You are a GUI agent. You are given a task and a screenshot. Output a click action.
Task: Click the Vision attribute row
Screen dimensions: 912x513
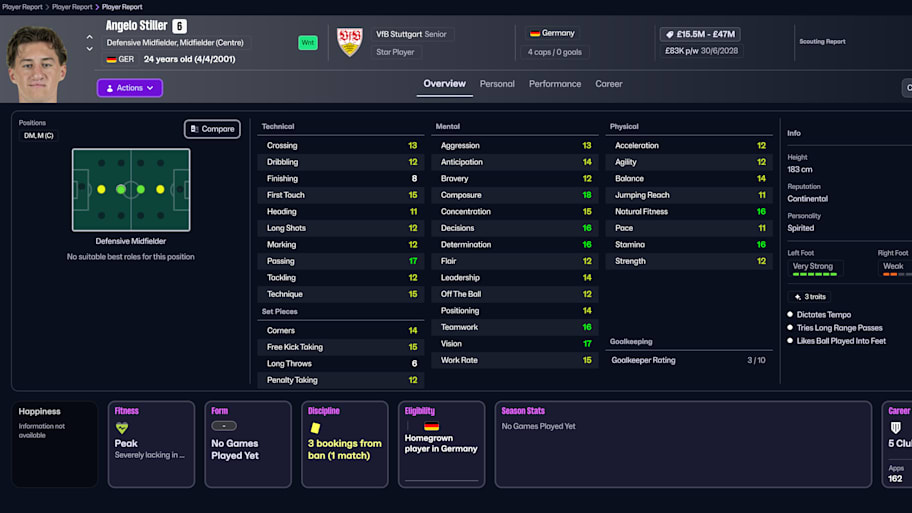point(515,344)
